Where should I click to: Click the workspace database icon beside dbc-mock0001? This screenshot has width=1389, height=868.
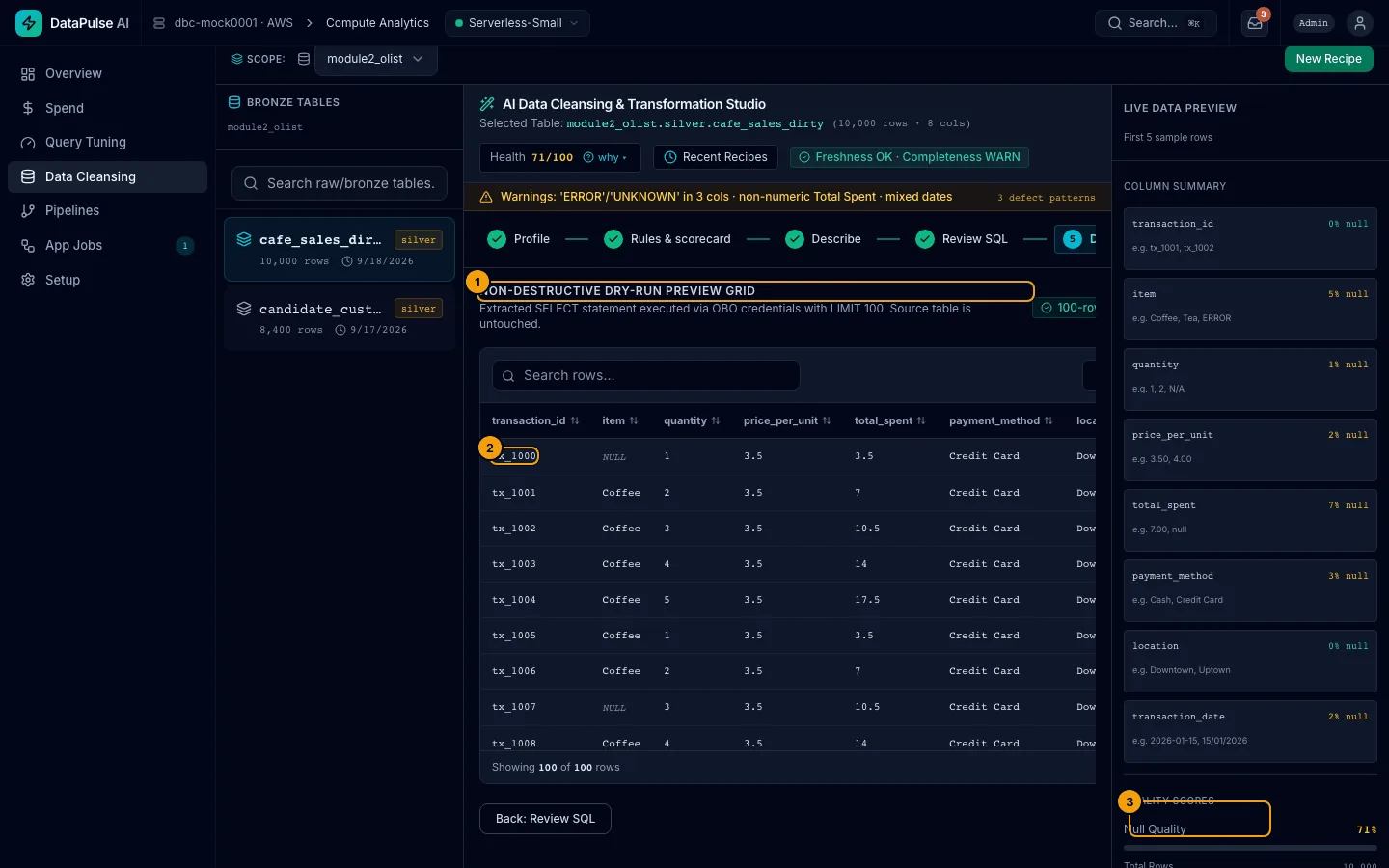[x=159, y=23]
